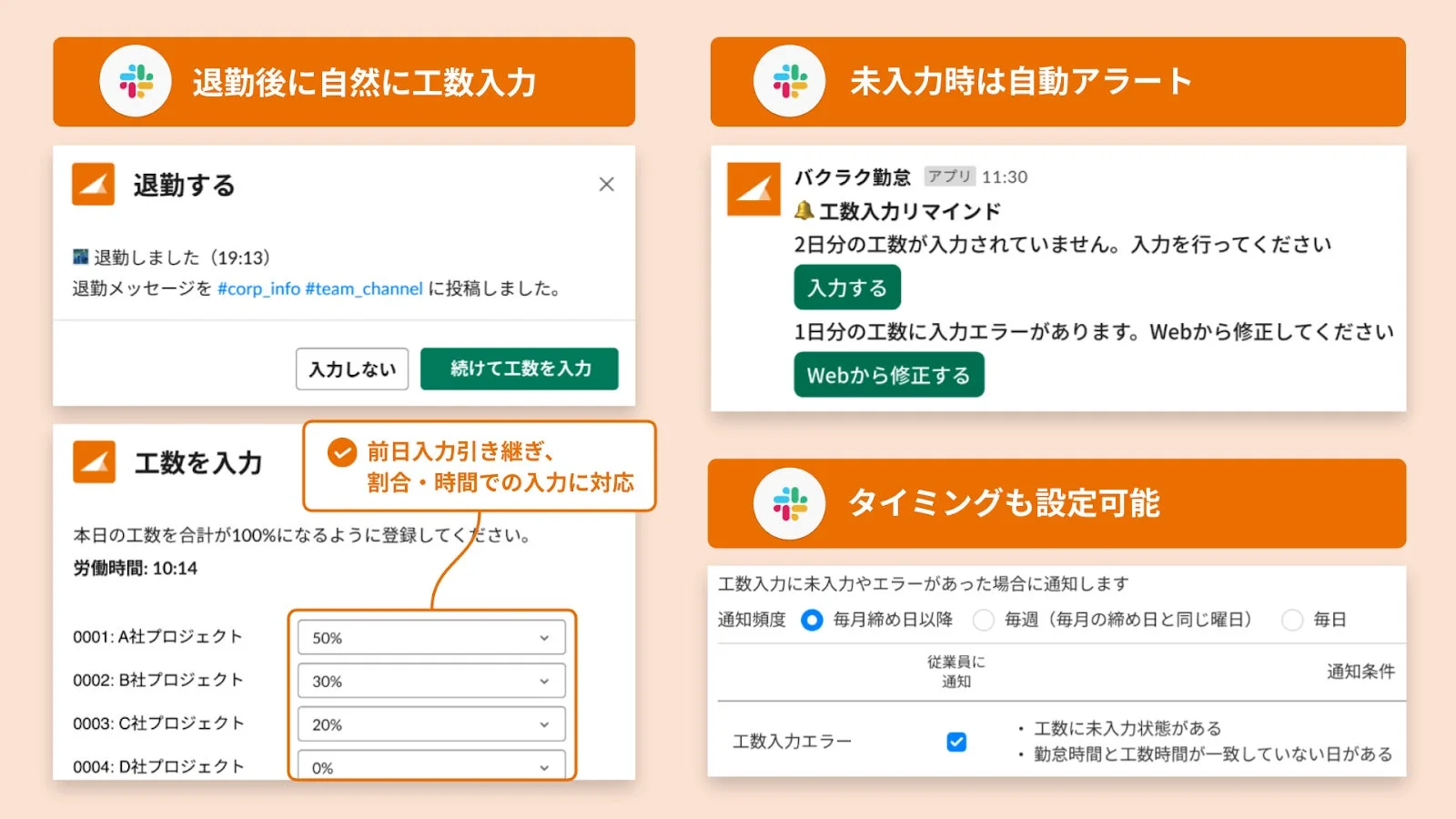
Task: Open the 30% dropdown for B社プロジェクト
Action: click(430, 681)
